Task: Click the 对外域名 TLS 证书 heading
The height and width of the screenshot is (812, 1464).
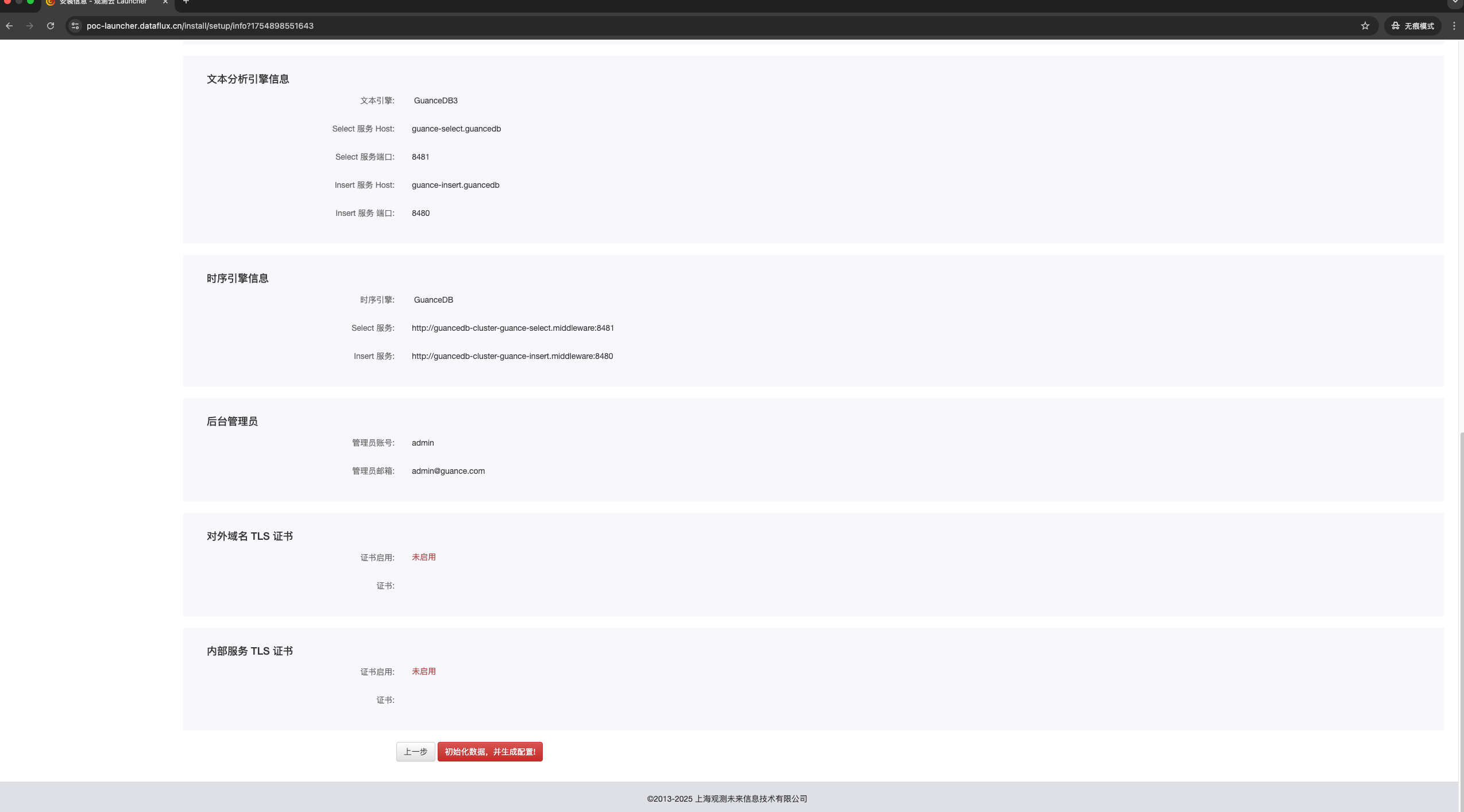Action: (250, 536)
